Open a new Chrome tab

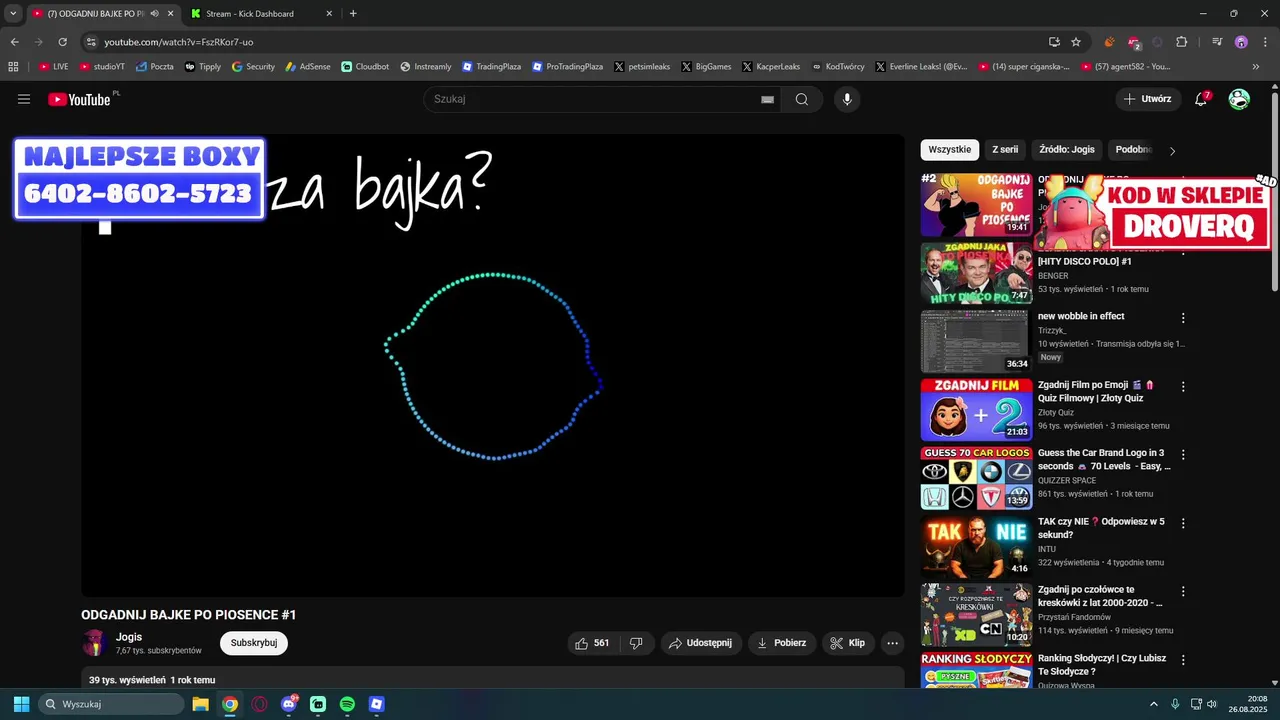[x=353, y=14]
